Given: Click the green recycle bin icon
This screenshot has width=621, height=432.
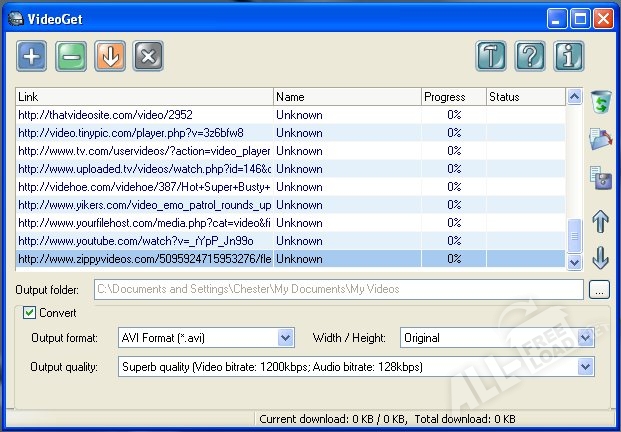Looking at the screenshot, I should (600, 101).
